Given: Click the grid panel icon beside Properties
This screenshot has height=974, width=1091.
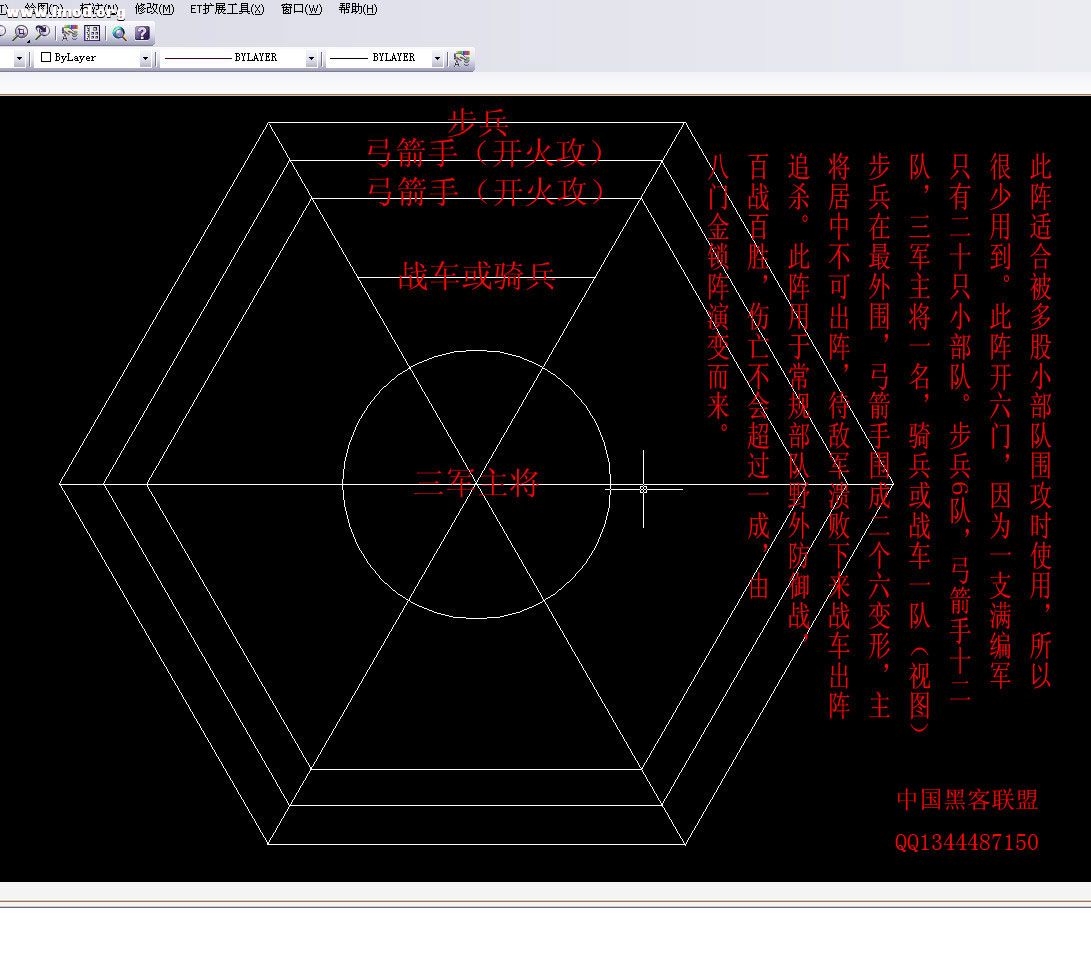Looking at the screenshot, I should pyautogui.click(x=92, y=33).
